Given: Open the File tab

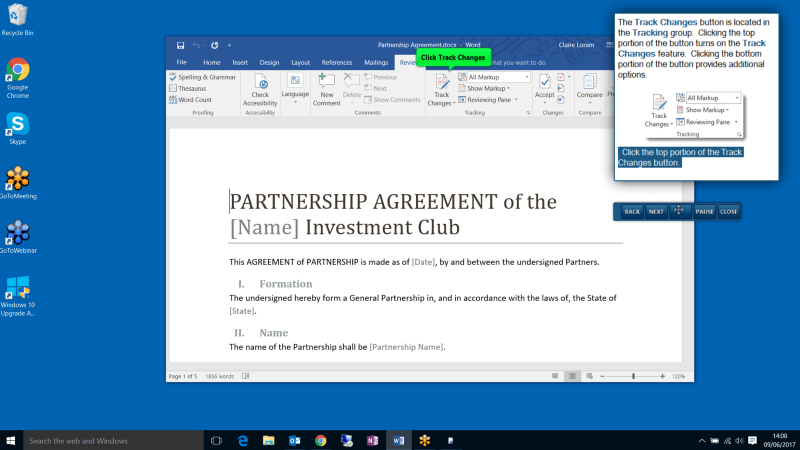Looking at the screenshot, I should coord(182,62).
